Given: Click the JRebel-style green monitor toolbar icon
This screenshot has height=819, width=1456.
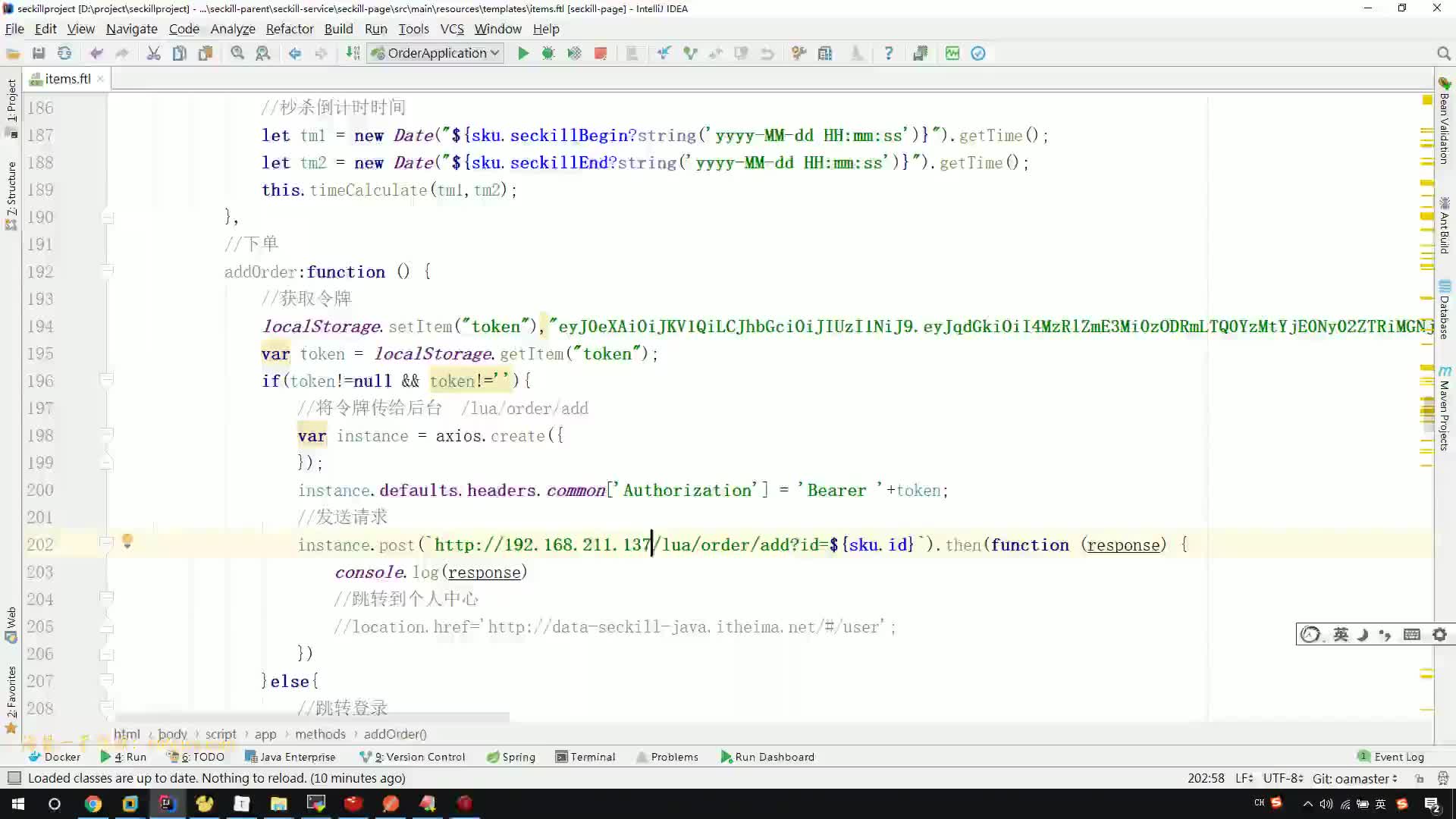Looking at the screenshot, I should click(x=952, y=54).
